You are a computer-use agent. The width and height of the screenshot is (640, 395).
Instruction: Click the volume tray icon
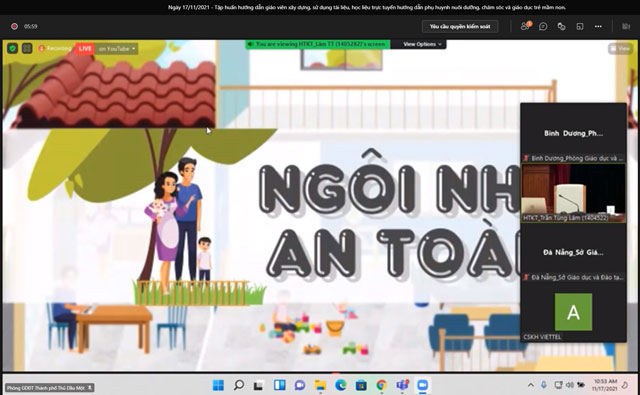click(570, 385)
